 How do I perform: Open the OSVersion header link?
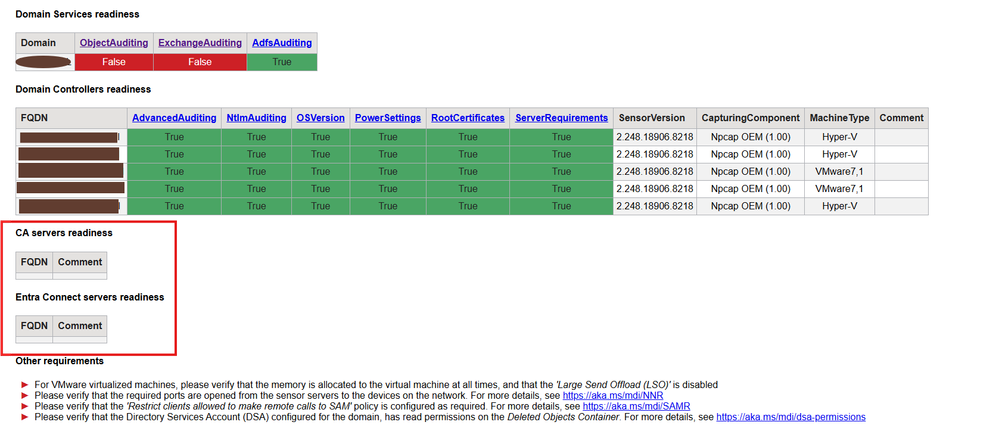click(x=320, y=118)
